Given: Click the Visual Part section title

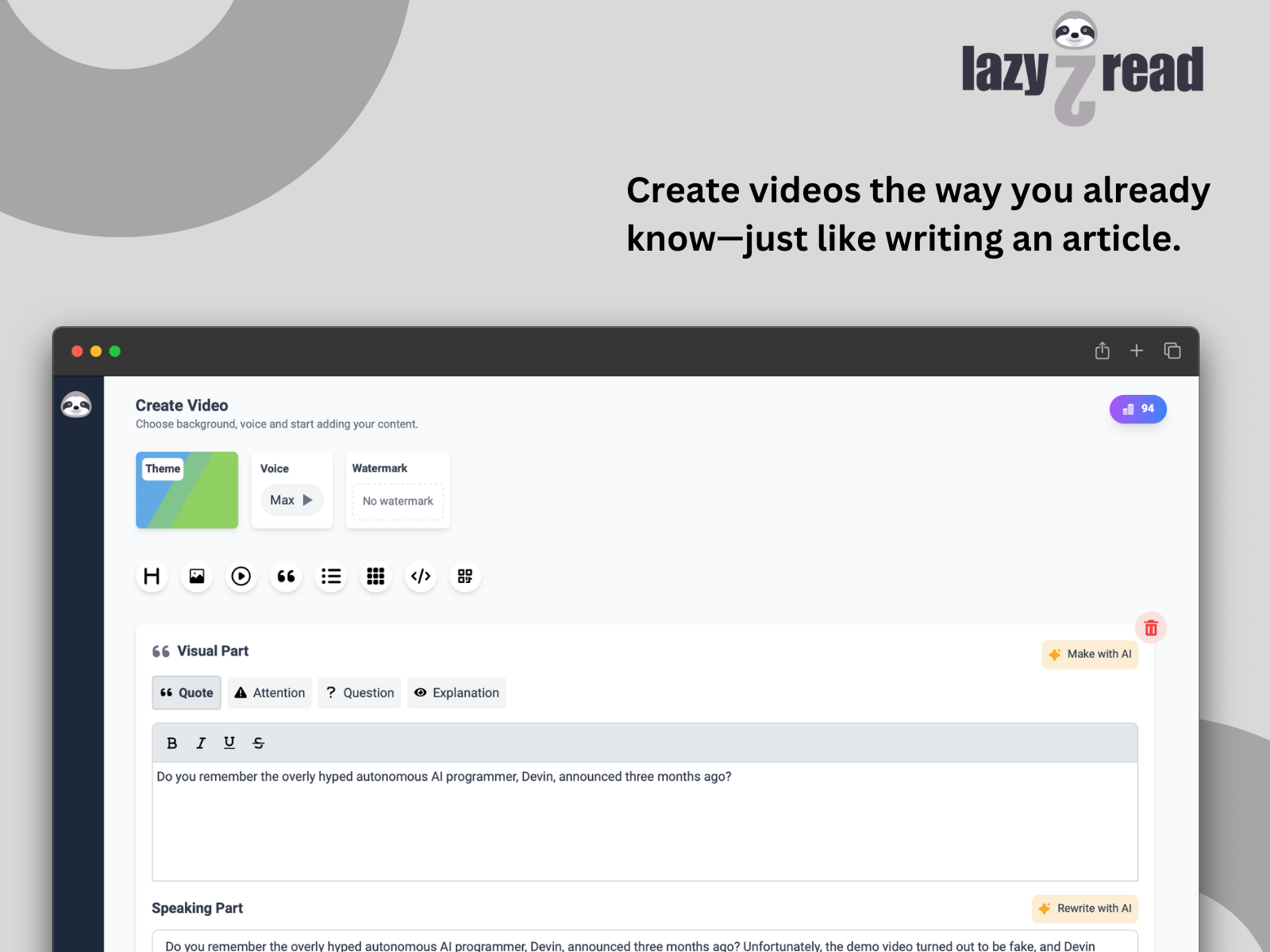Looking at the screenshot, I should tap(213, 651).
